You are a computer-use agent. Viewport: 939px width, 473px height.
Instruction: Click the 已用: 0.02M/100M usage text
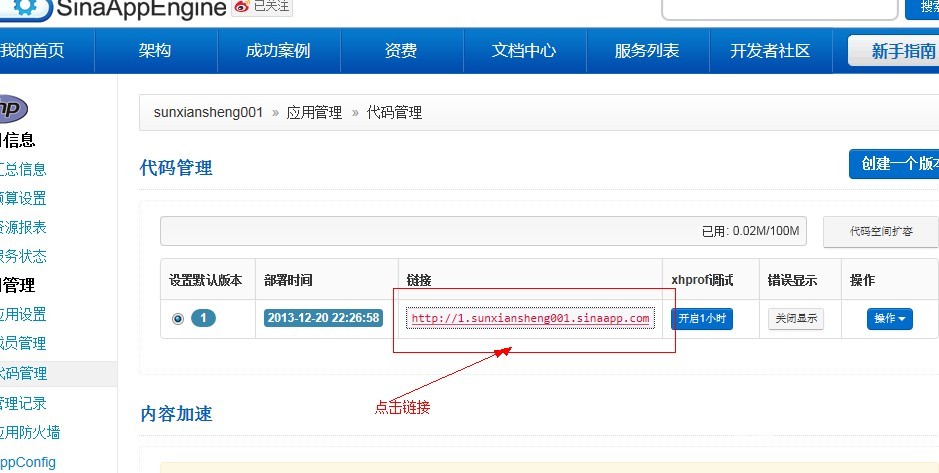pos(750,231)
